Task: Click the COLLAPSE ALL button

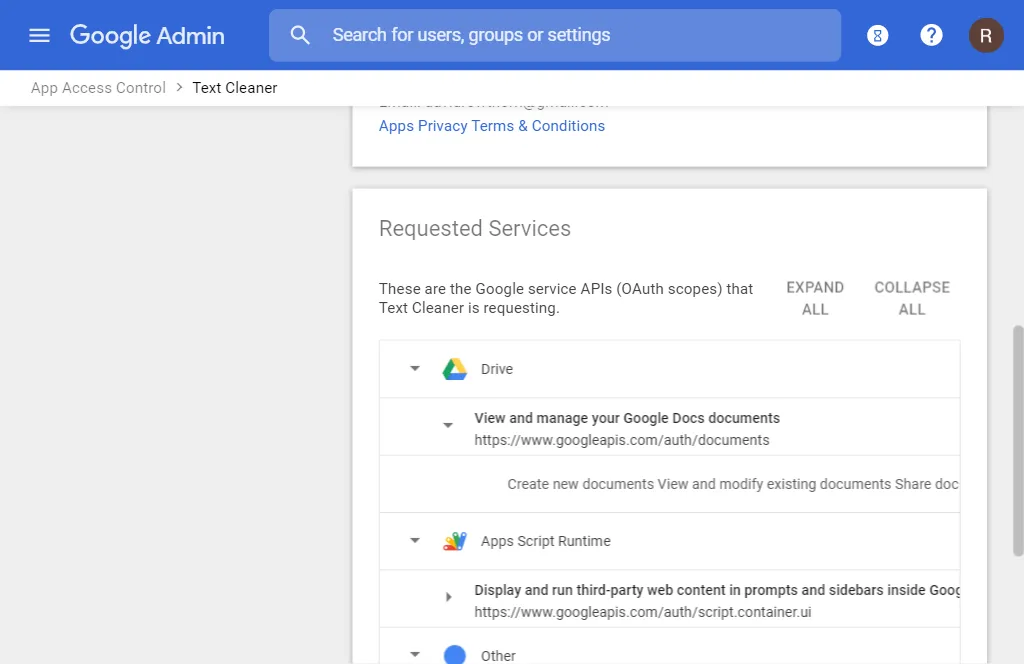Action: pos(912,298)
